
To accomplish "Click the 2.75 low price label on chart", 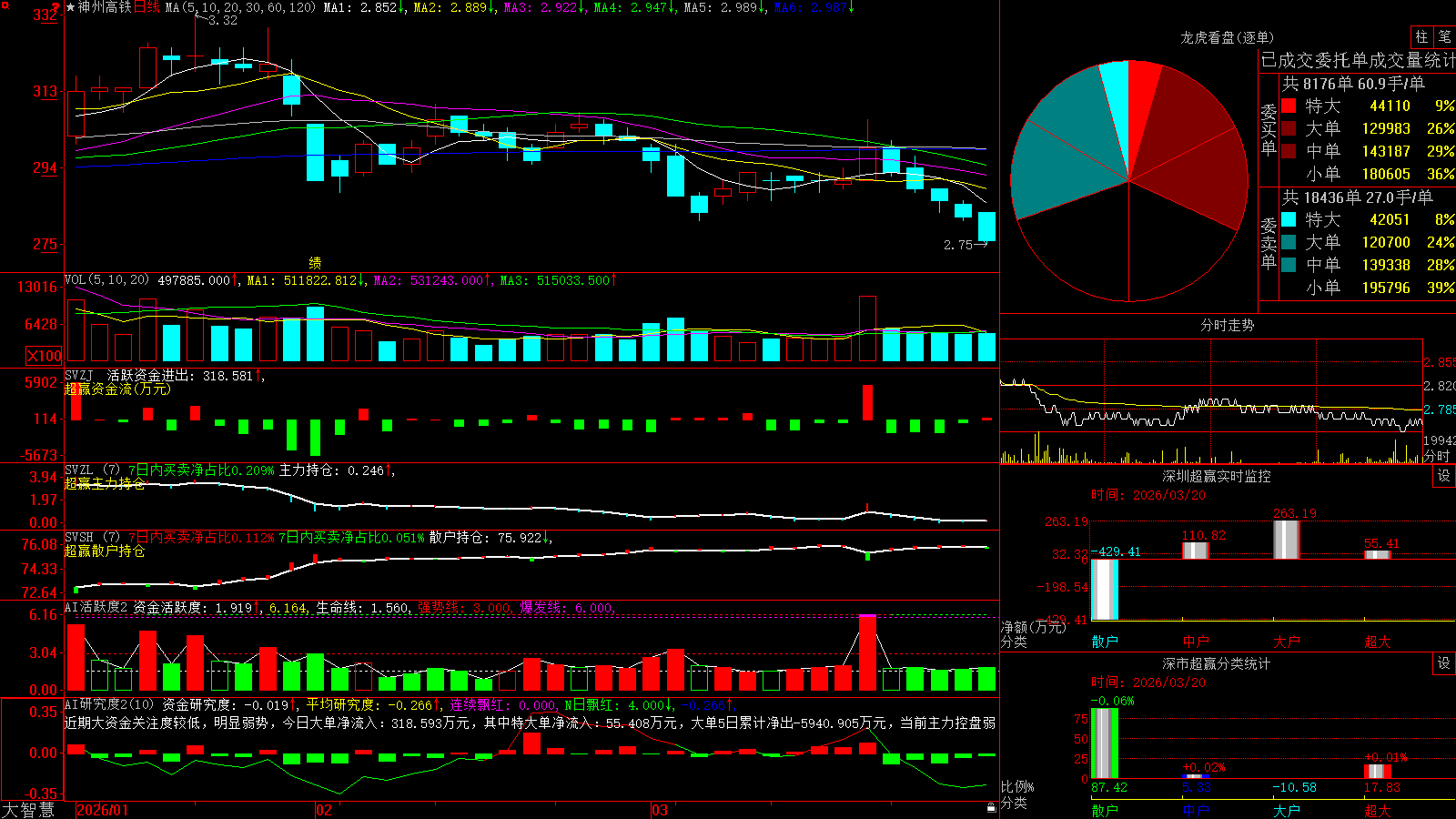I will coord(958,245).
